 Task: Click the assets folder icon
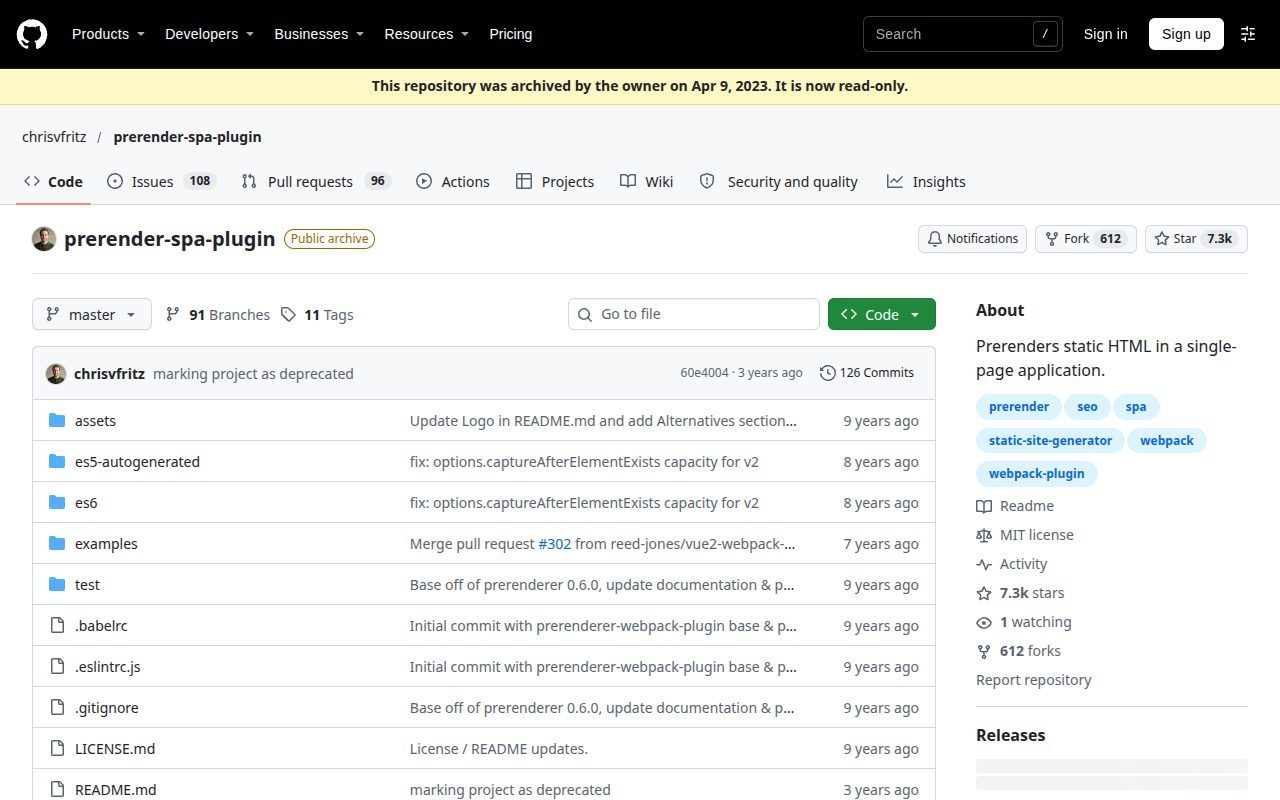[57, 421]
